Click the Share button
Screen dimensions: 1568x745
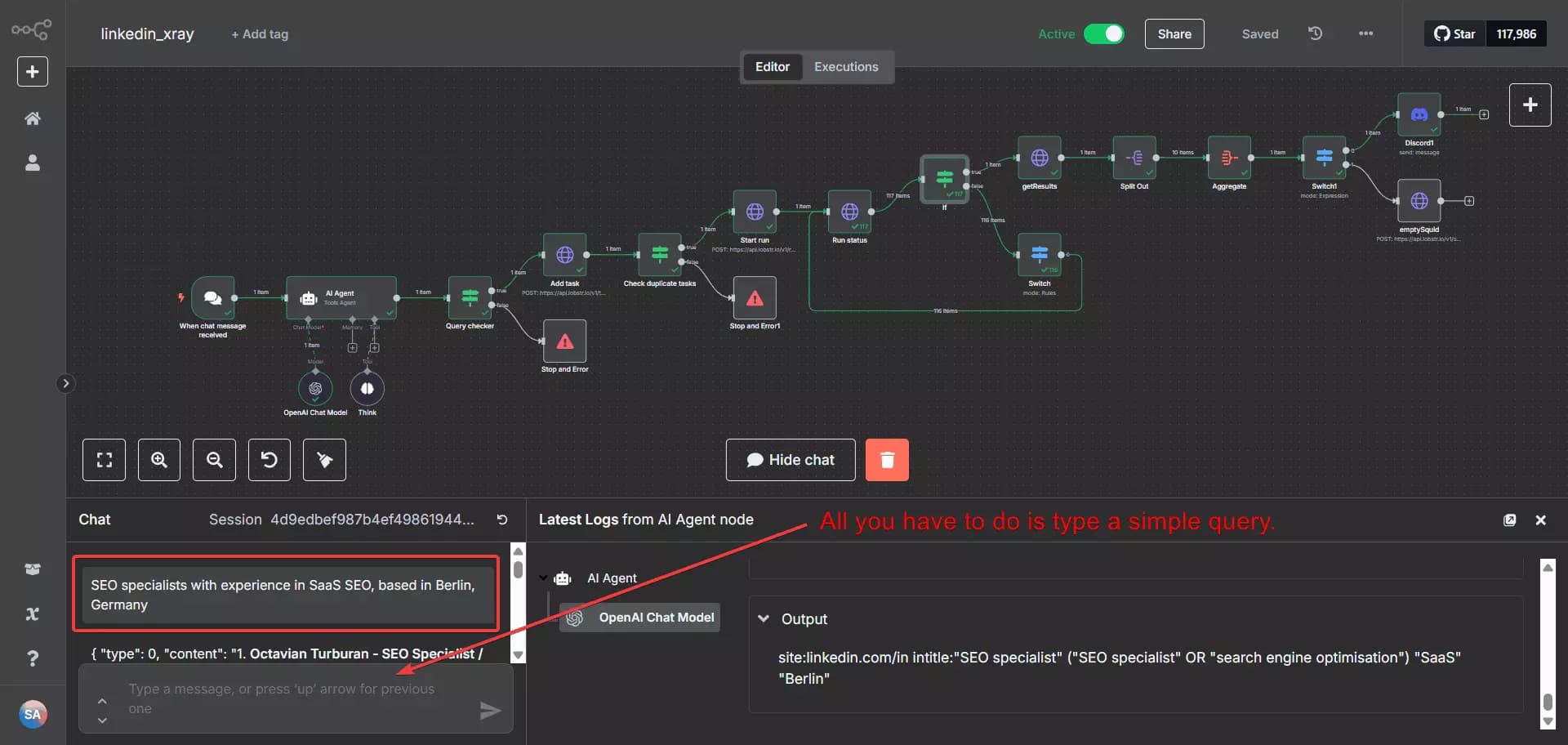click(x=1174, y=33)
